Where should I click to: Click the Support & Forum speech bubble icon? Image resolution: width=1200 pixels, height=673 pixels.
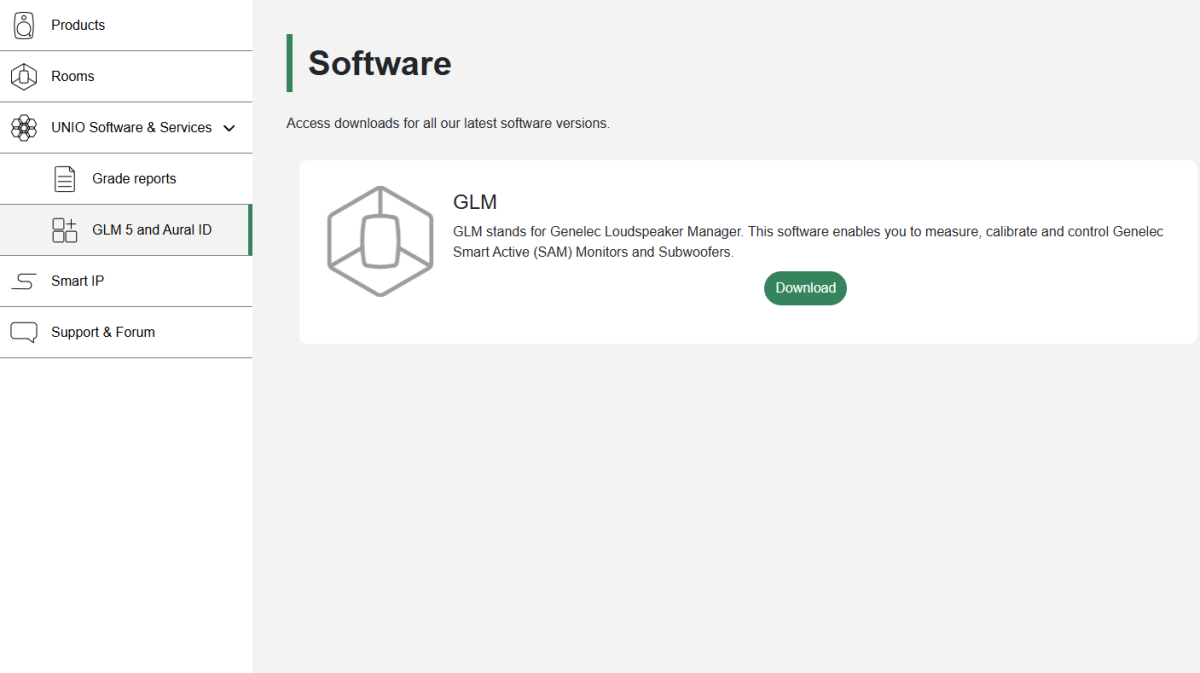(24, 333)
